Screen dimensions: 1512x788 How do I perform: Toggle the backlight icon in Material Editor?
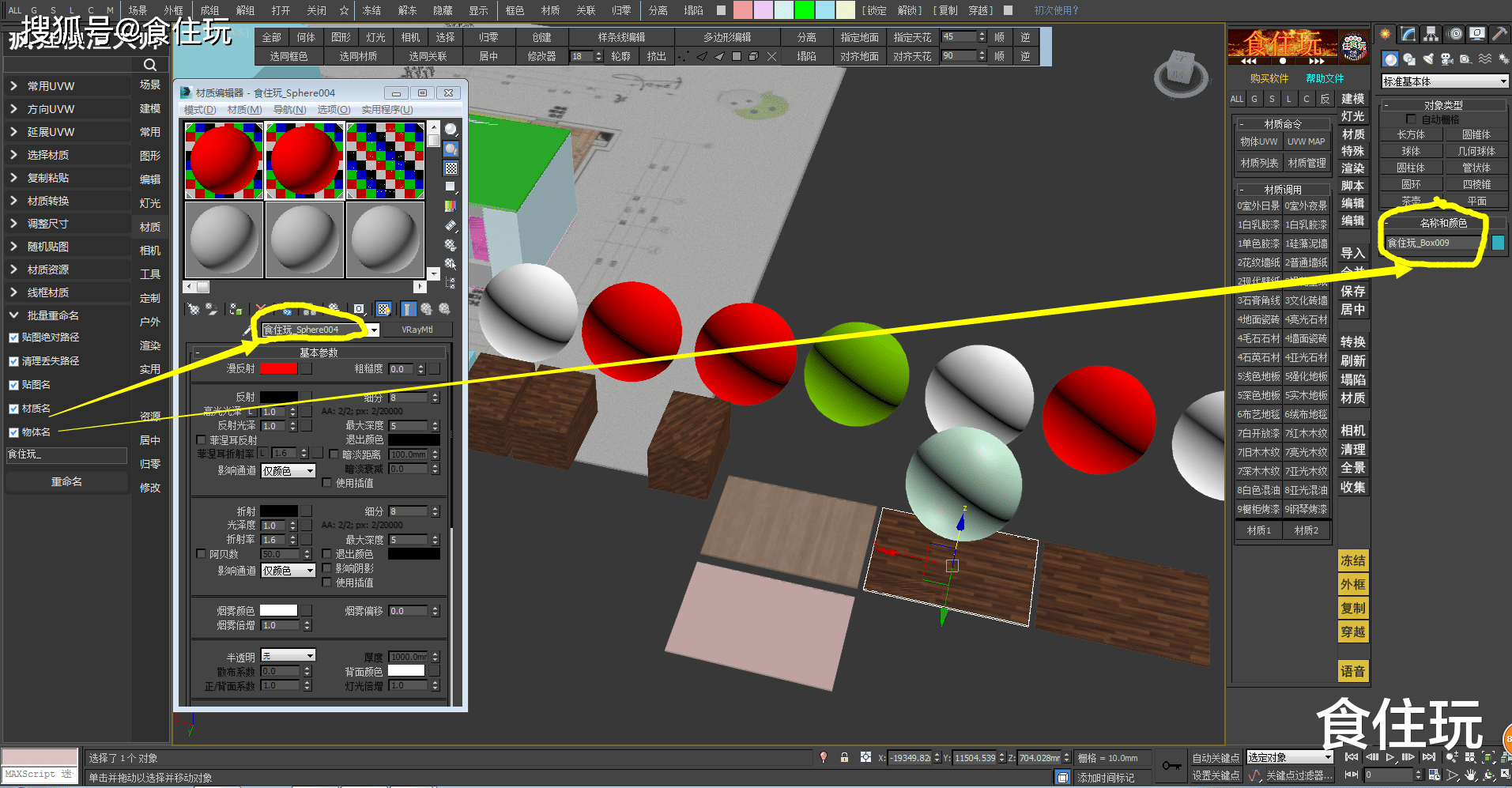[451, 149]
